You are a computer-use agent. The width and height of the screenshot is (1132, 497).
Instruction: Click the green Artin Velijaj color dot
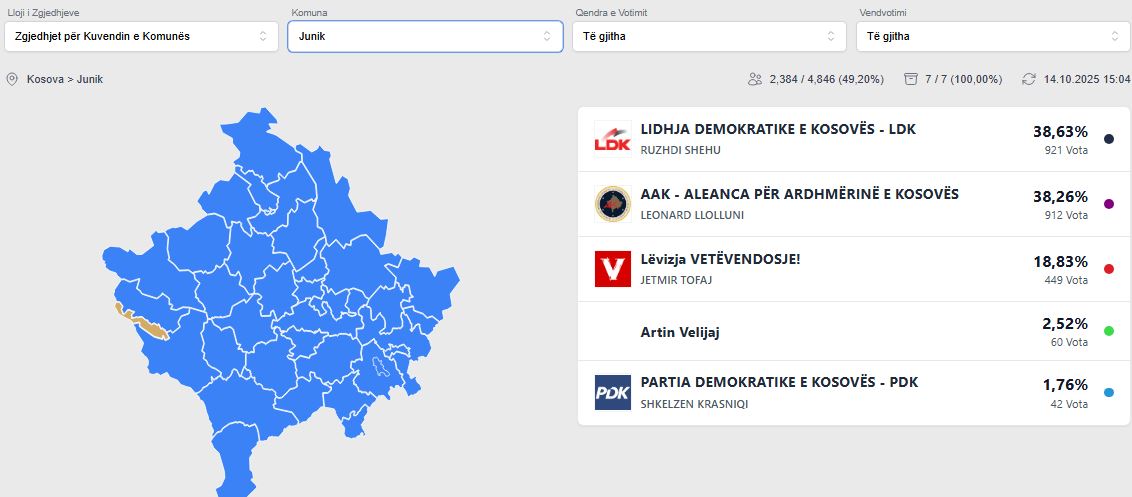tap(1108, 331)
